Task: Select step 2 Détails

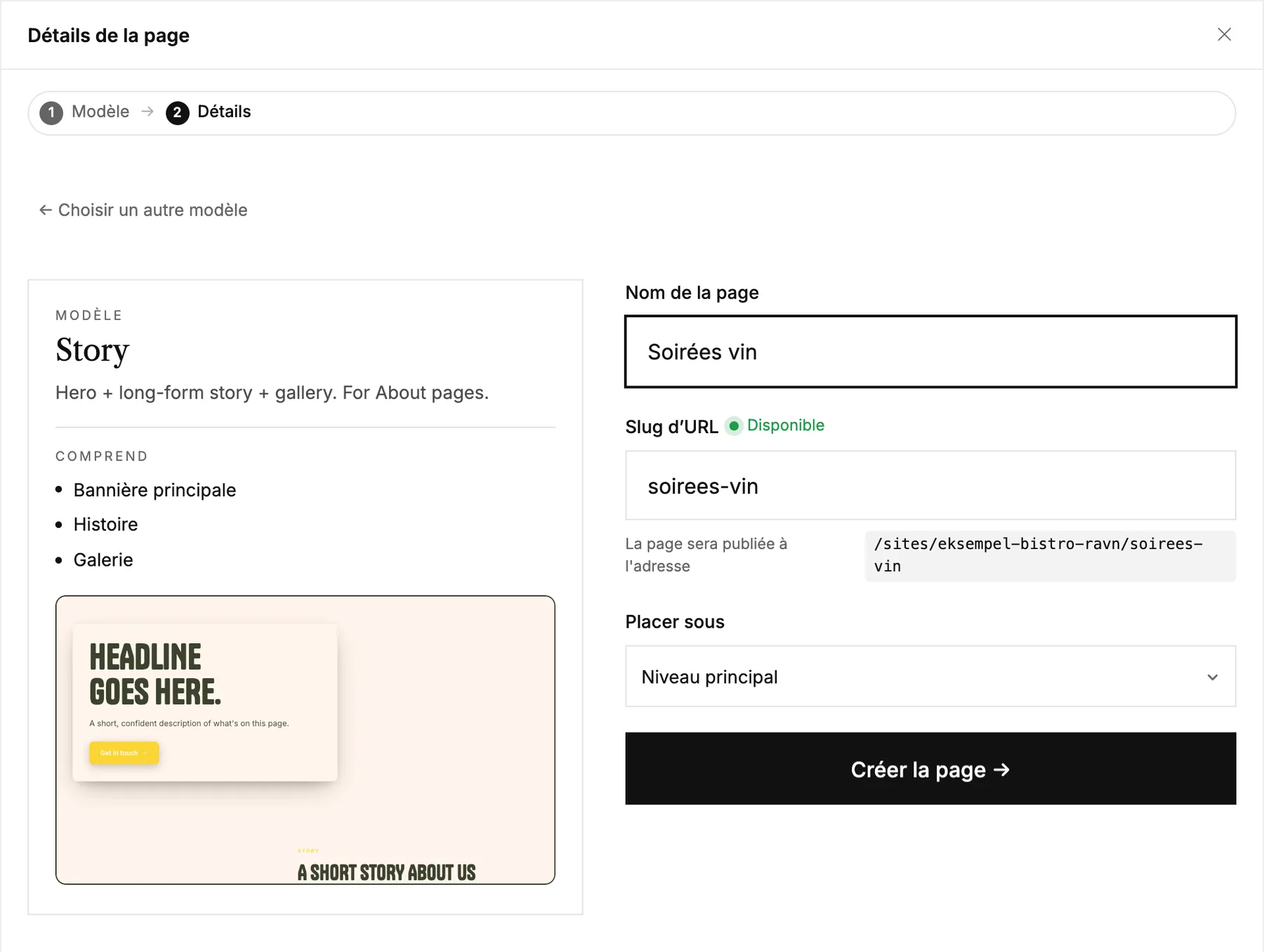Action: [x=209, y=112]
